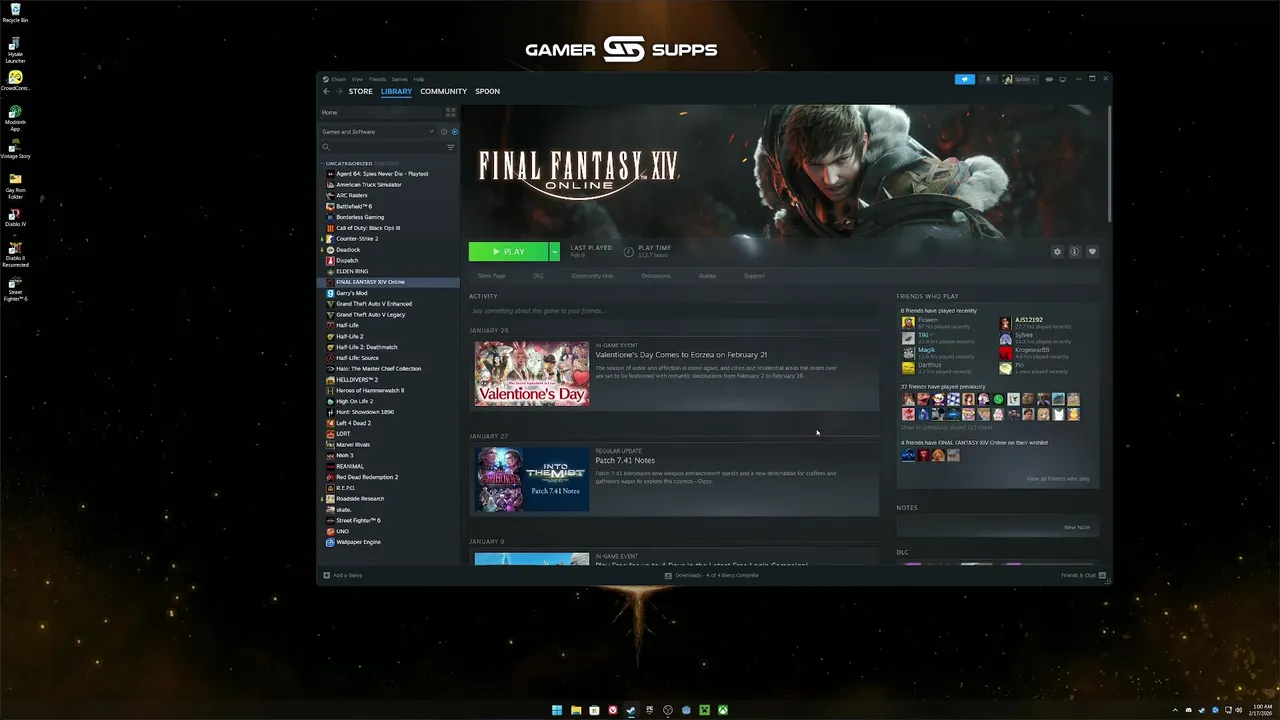The height and width of the screenshot is (720, 1280).
Task: Click the game settings gear icon
Action: point(1057,252)
